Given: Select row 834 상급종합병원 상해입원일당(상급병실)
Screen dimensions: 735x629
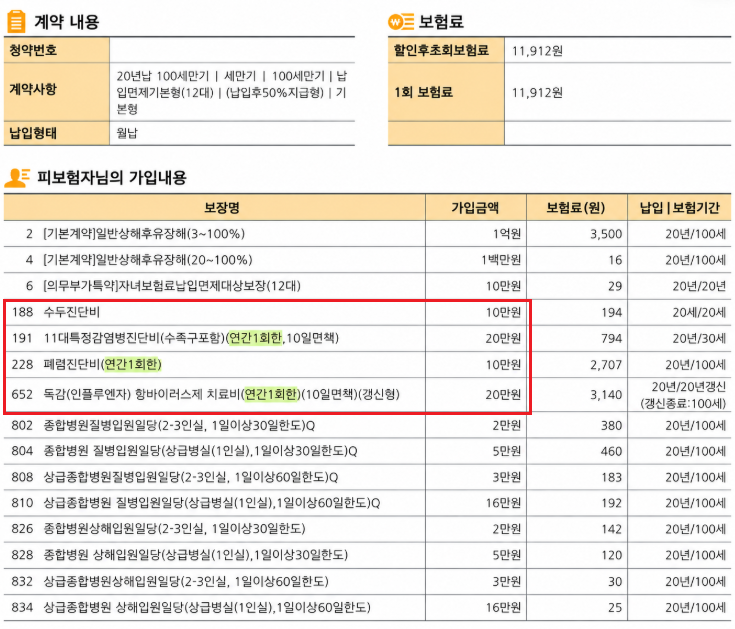Looking at the screenshot, I should coord(368,608).
